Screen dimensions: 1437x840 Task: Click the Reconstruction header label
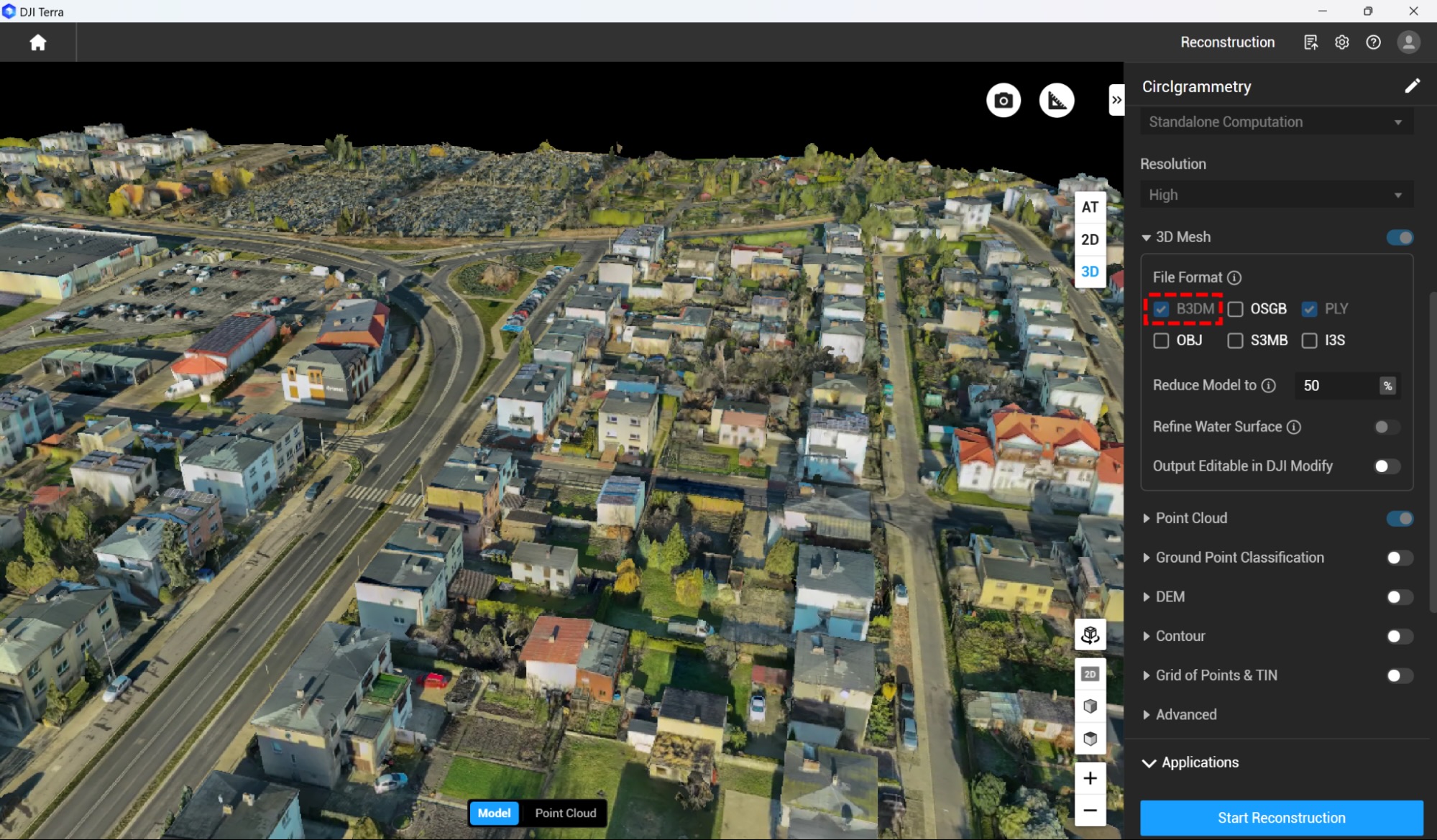pyautogui.click(x=1227, y=42)
